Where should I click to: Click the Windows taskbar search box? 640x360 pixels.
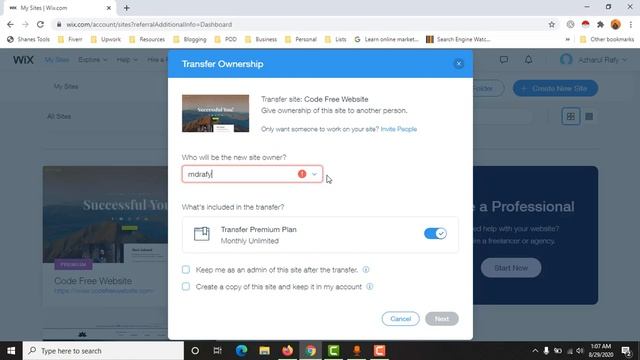click(x=103, y=351)
